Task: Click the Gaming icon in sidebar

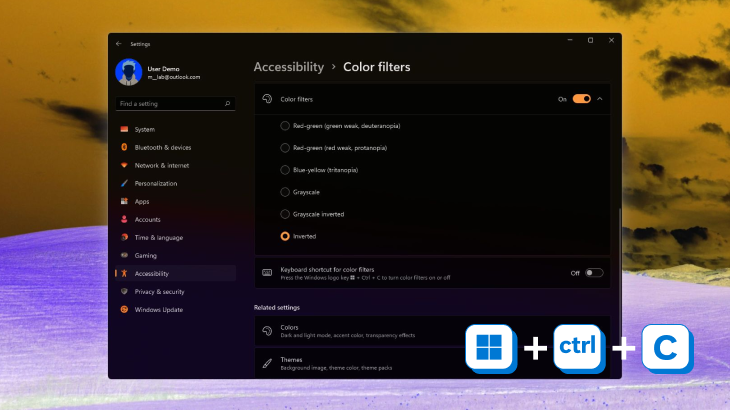Action: point(124,255)
